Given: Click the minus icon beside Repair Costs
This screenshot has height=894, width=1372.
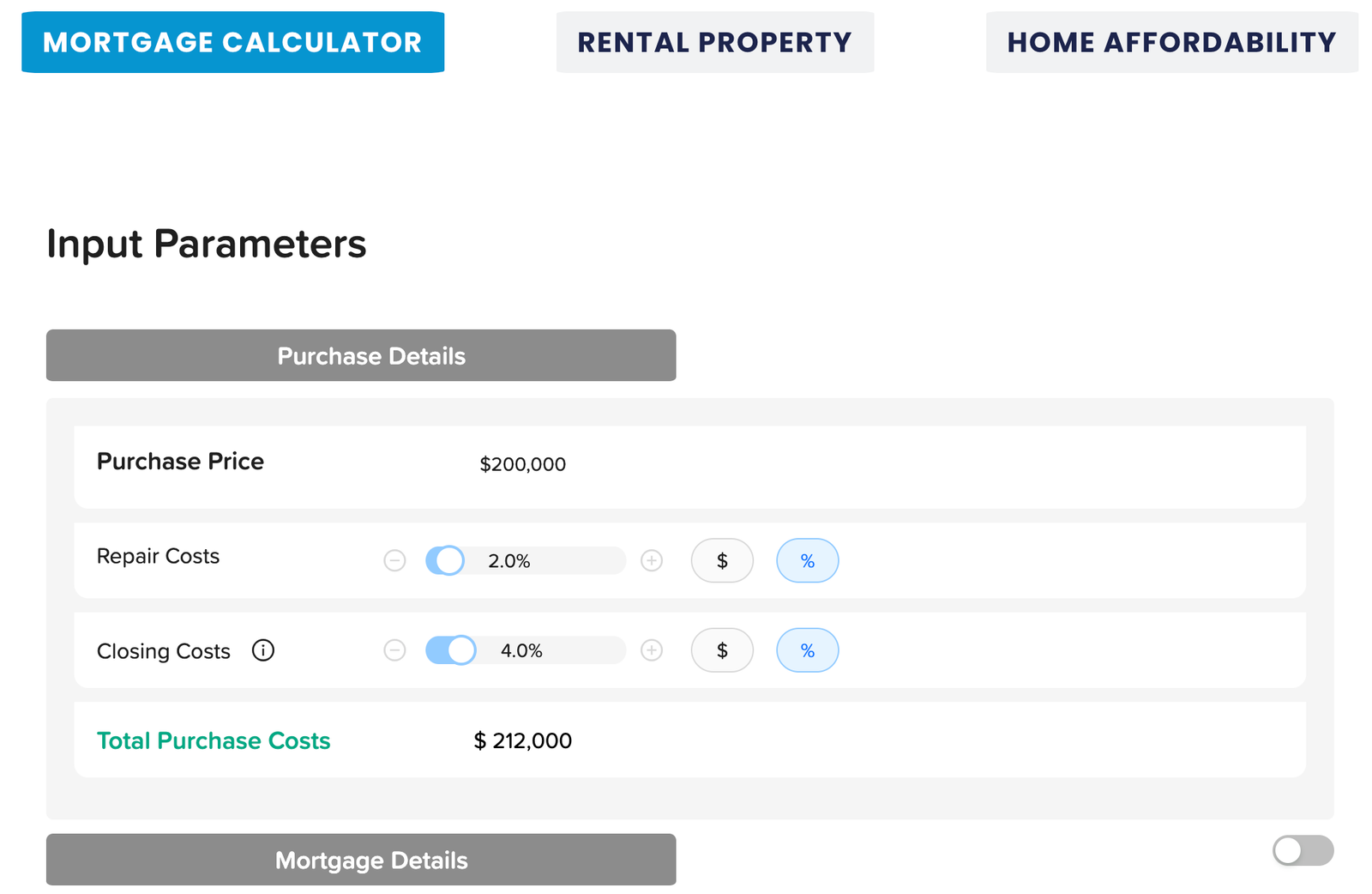Looking at the screenshot, I should [x=394, y=560].
